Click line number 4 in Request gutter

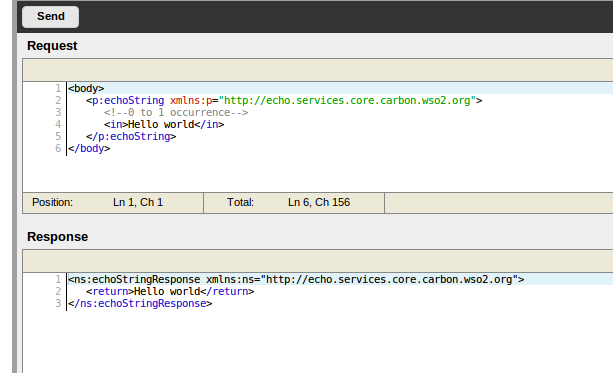58,124
